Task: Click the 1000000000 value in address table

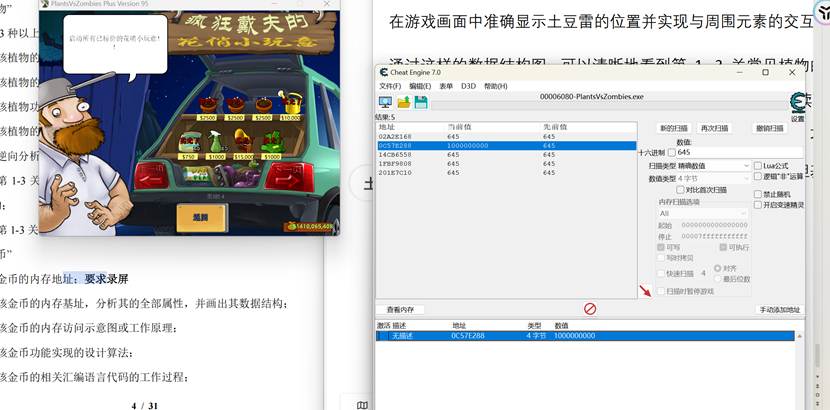Action: (x=574, y=336)
